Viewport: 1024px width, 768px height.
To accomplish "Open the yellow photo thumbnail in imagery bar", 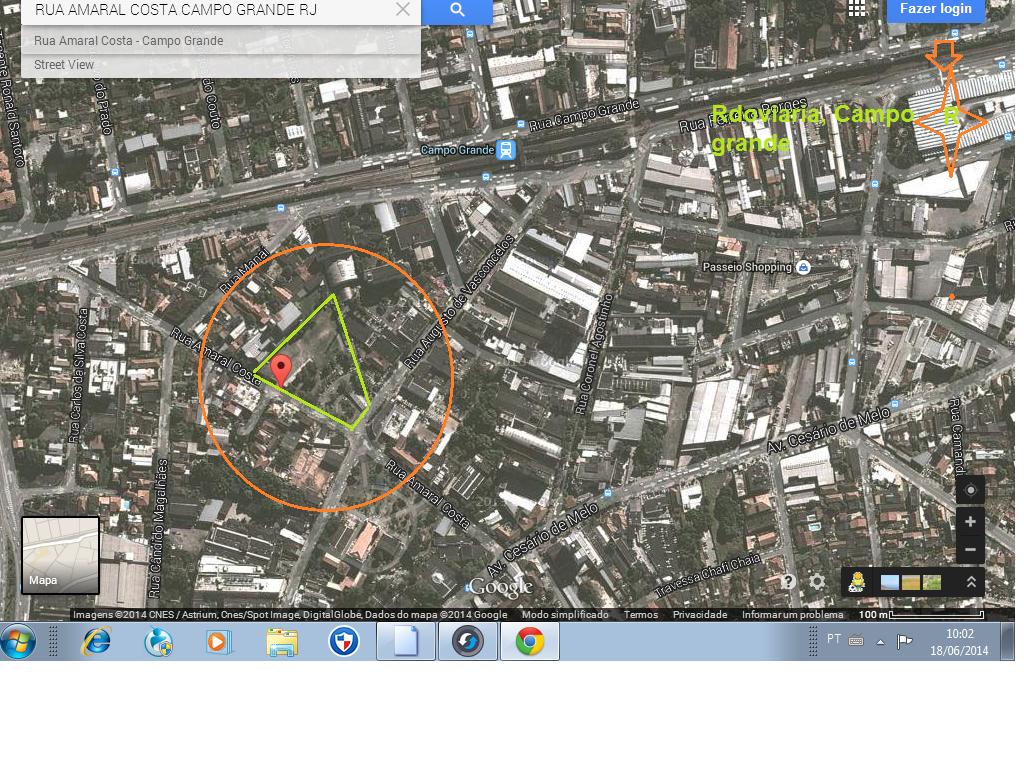I will point(910,582).
